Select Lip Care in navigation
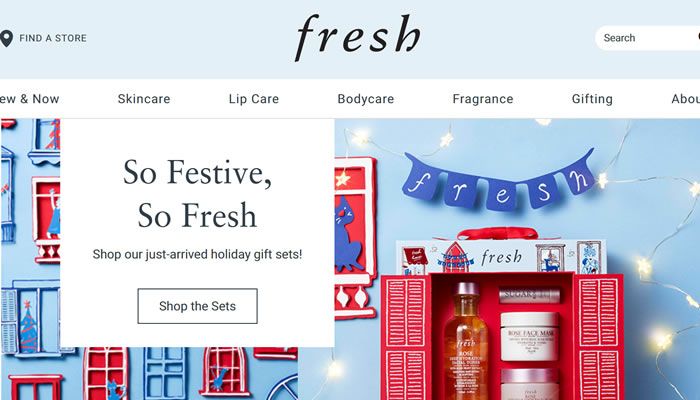The height and width of the screenshot is (400, 700). 254,99
